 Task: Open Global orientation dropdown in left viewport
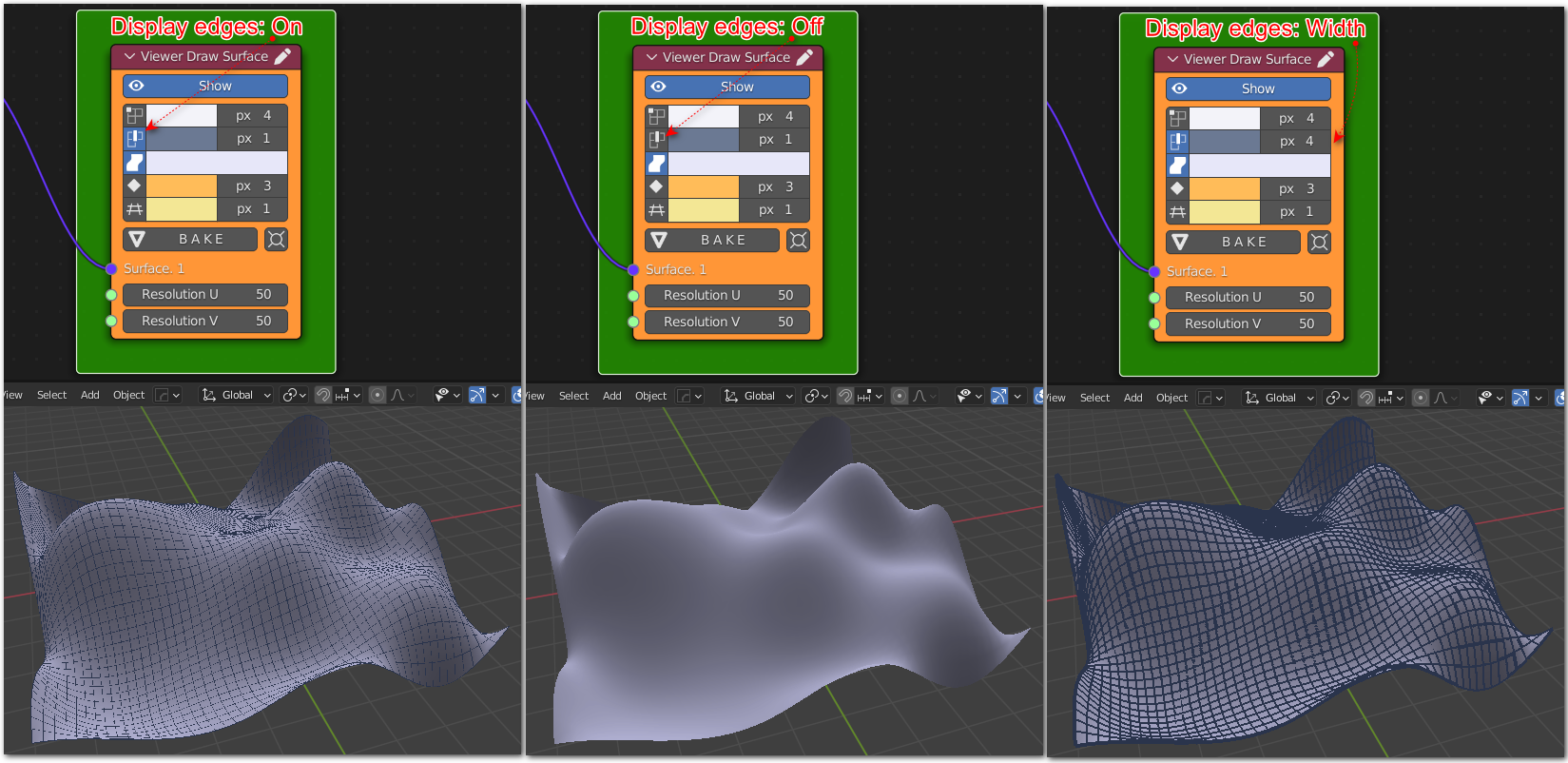coord(237,395)
